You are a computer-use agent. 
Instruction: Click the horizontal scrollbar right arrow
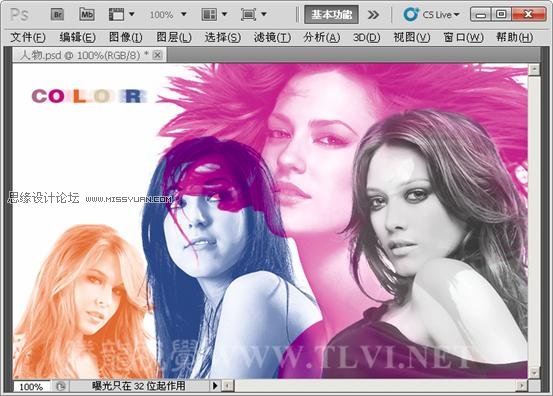tap(521, 386)
